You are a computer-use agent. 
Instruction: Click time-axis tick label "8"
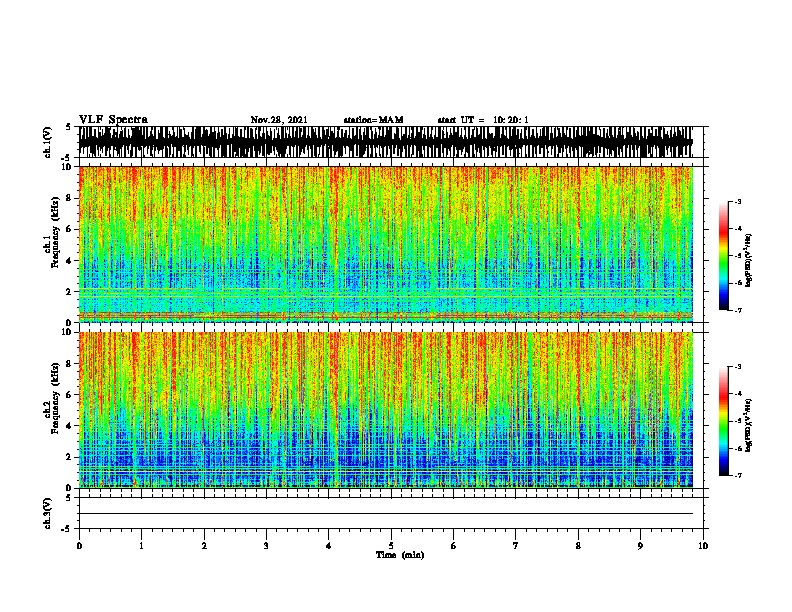pyautogui.click(x=578, y=546)
